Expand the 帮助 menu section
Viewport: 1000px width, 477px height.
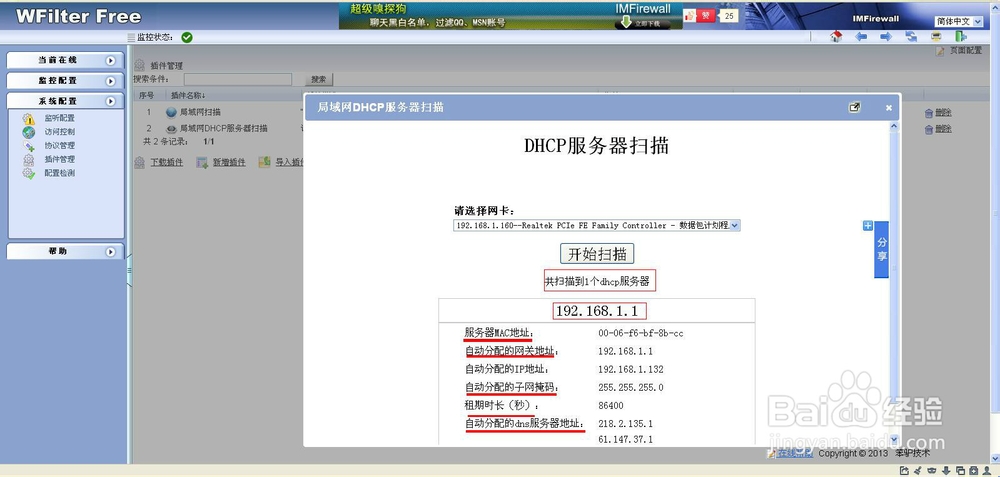point(65,251)
